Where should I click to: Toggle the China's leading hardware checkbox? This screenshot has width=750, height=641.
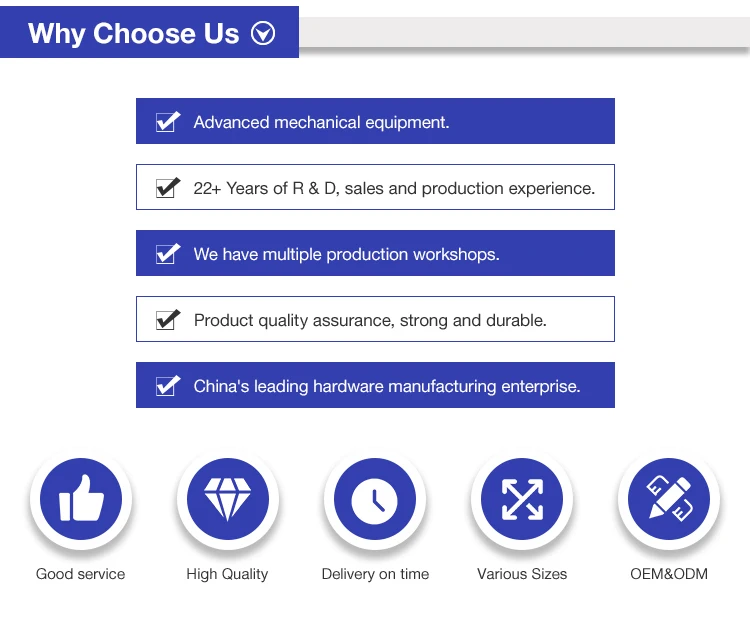pos(166,386)
